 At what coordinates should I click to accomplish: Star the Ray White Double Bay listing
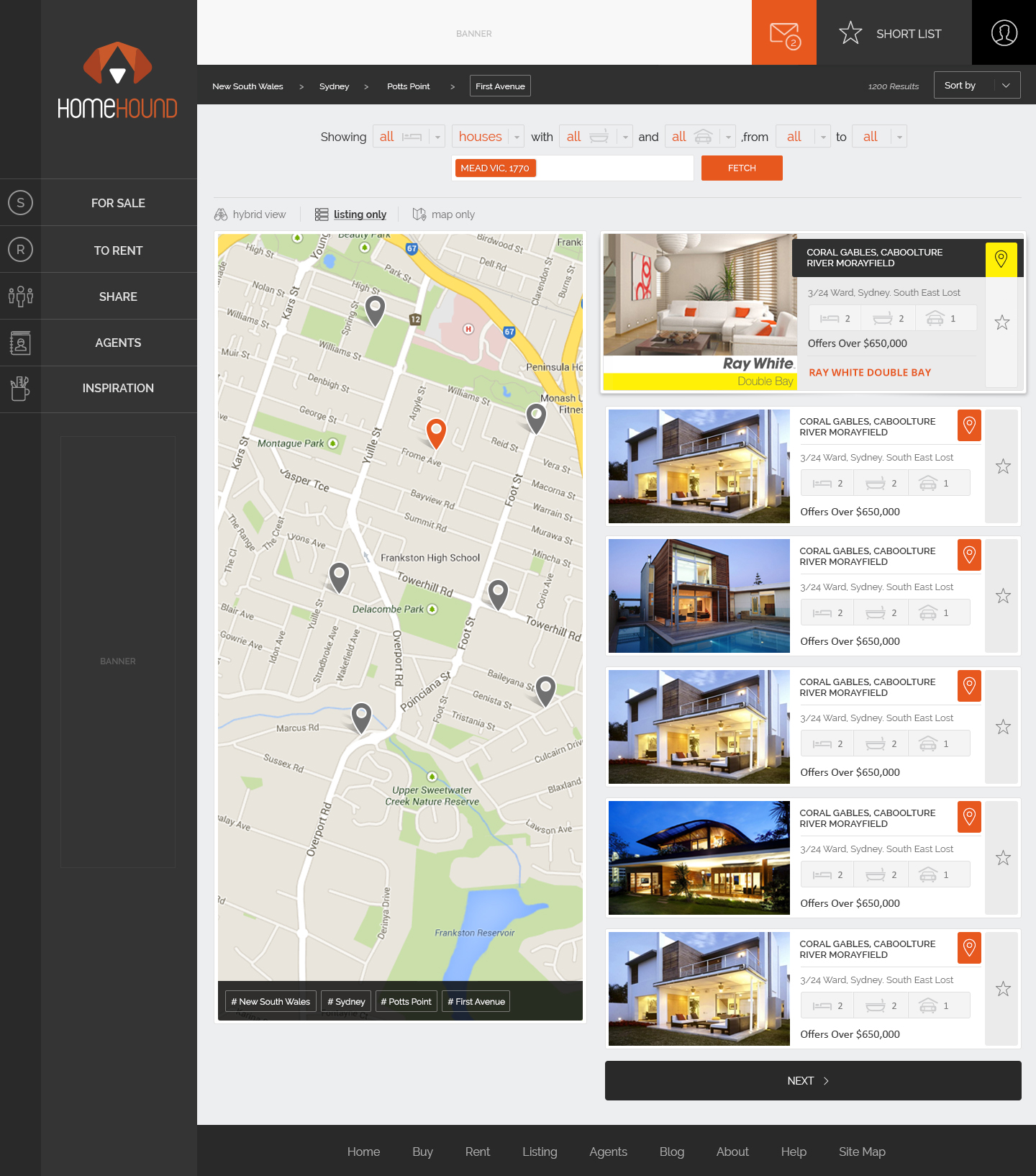[x=1001, y=322]
